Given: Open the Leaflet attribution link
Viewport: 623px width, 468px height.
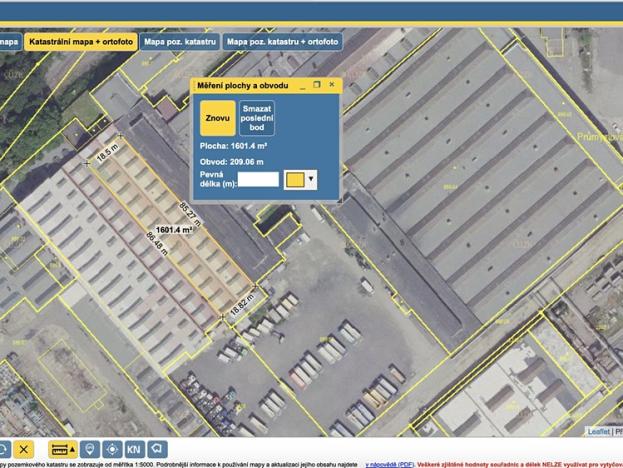Looking at the screenshot, I should pos(598,431).
